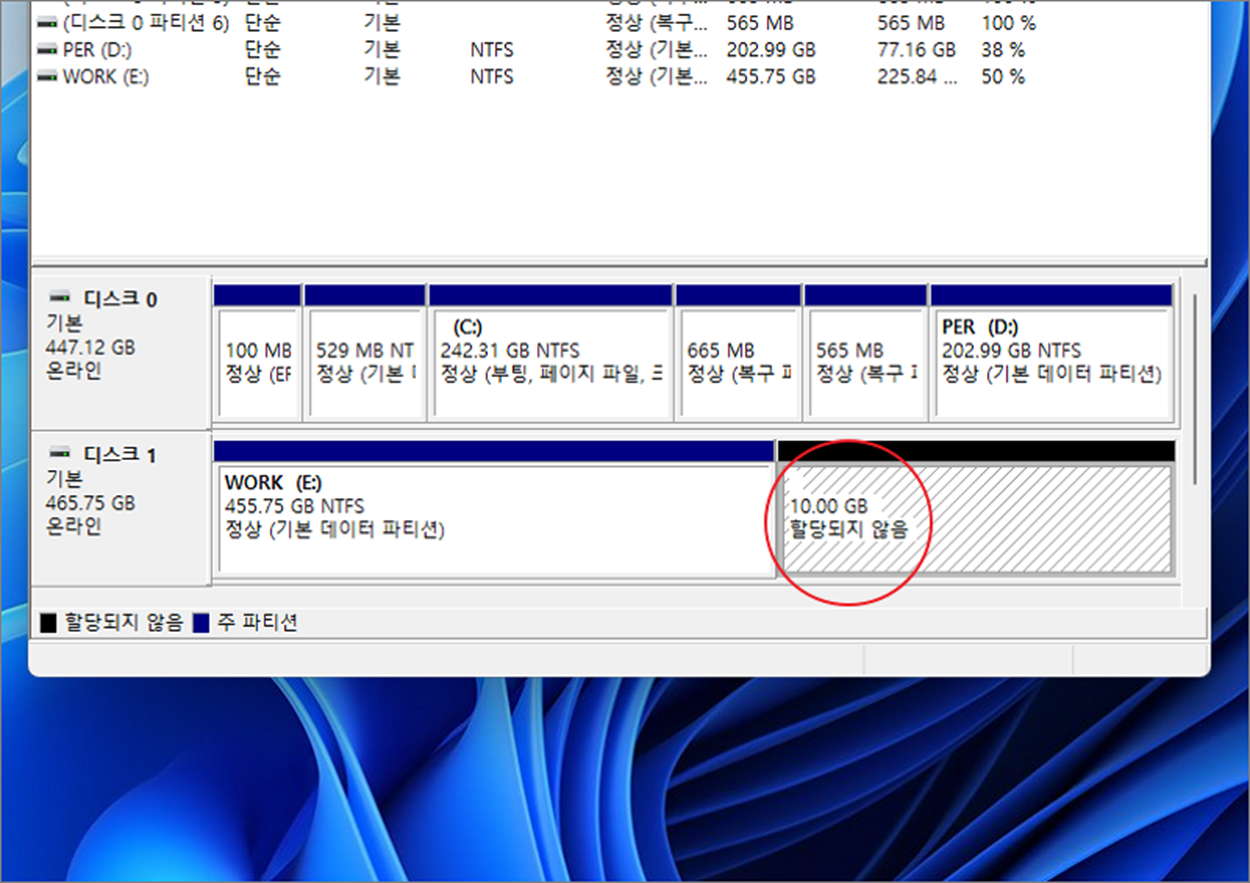Screen dimensions: 1250x883
Task: Click 주 파티션 legend label text
Action: [257, 623]
